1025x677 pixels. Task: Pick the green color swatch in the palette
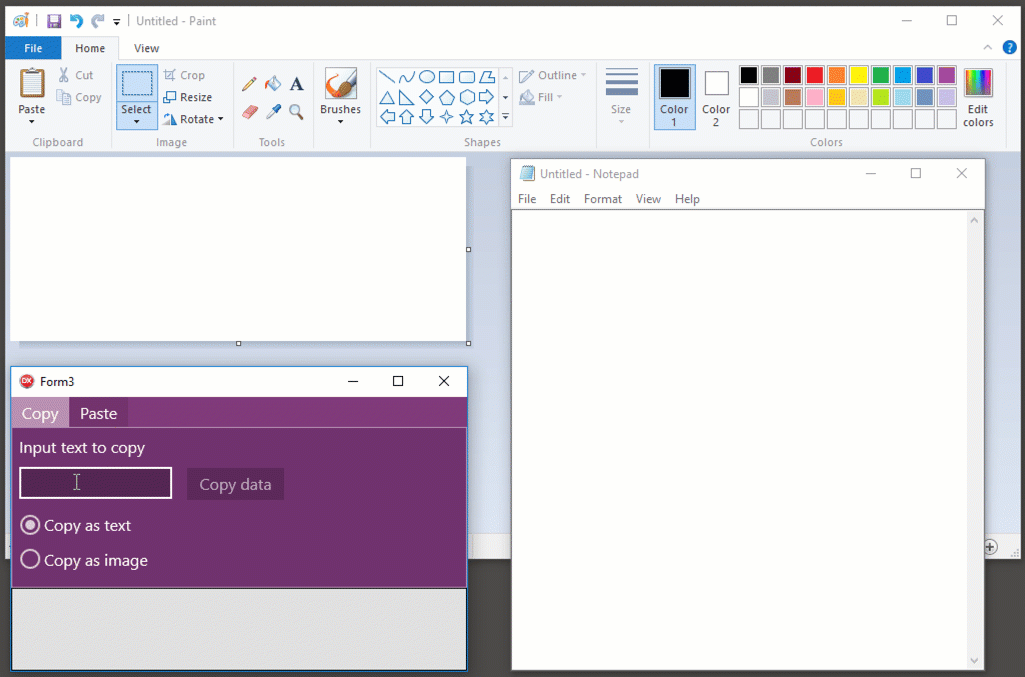click(x=881, y=75)
